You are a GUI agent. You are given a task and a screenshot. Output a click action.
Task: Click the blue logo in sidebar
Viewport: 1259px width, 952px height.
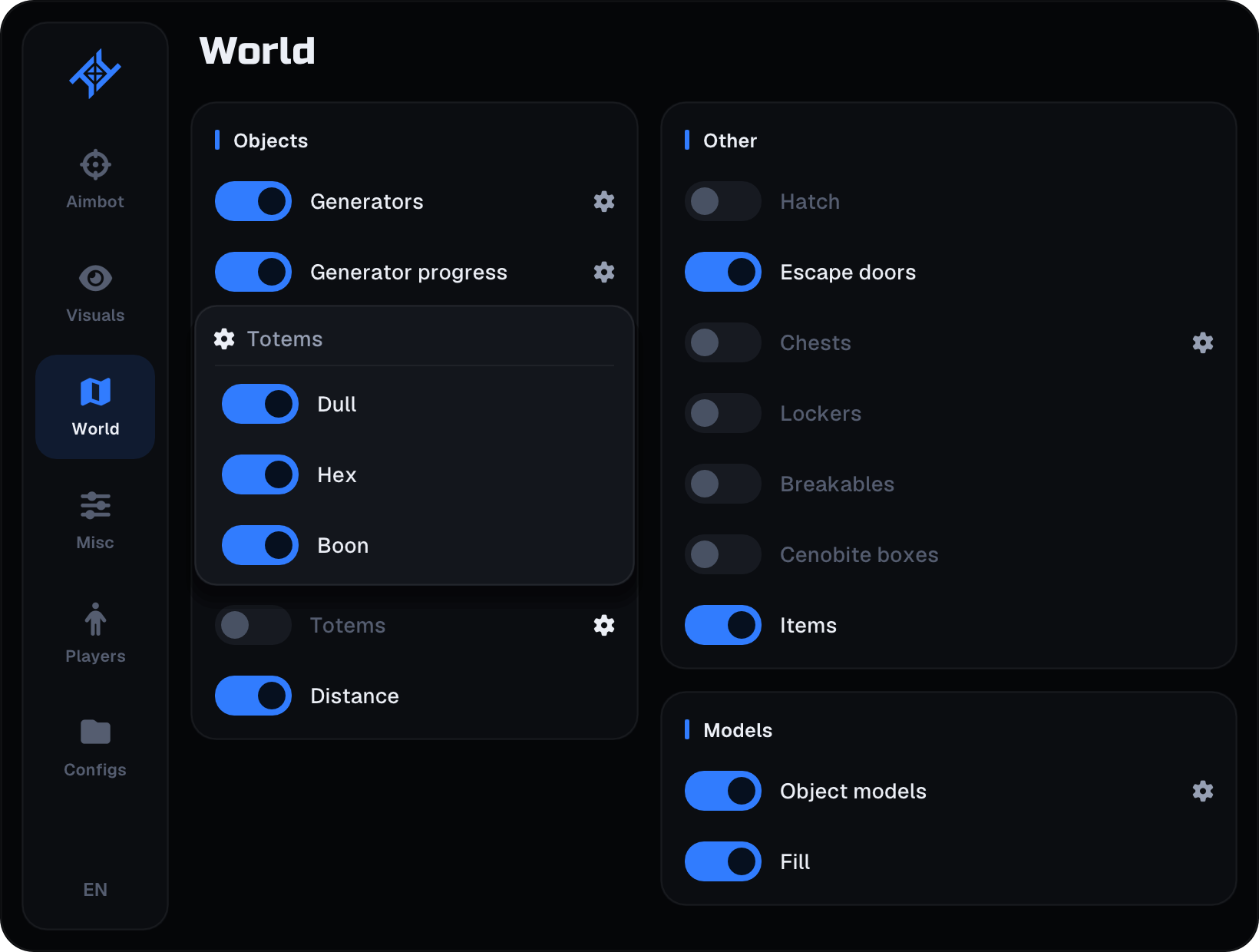[95, 74]
